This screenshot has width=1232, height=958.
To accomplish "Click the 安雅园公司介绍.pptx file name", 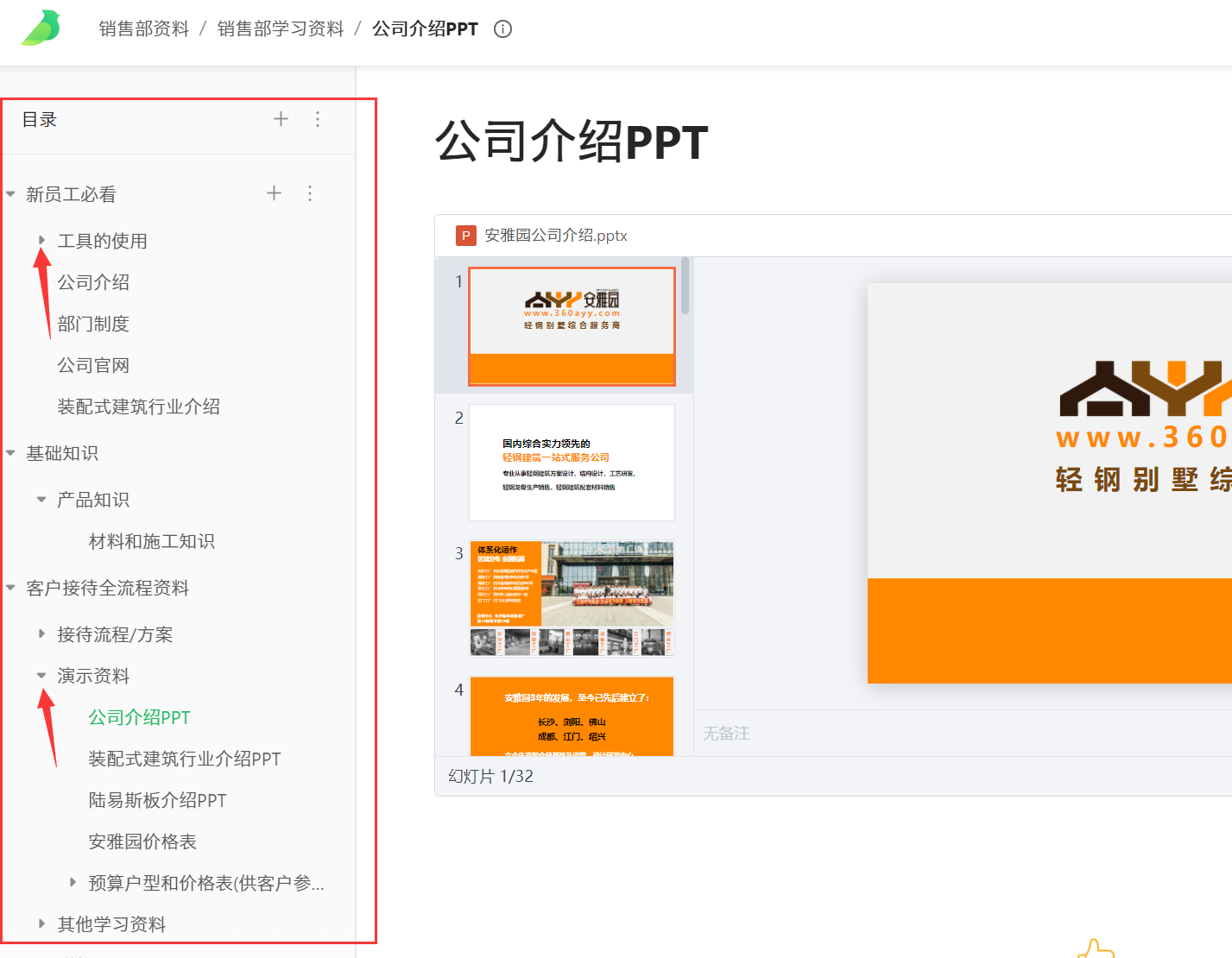I will coord(556,236).
